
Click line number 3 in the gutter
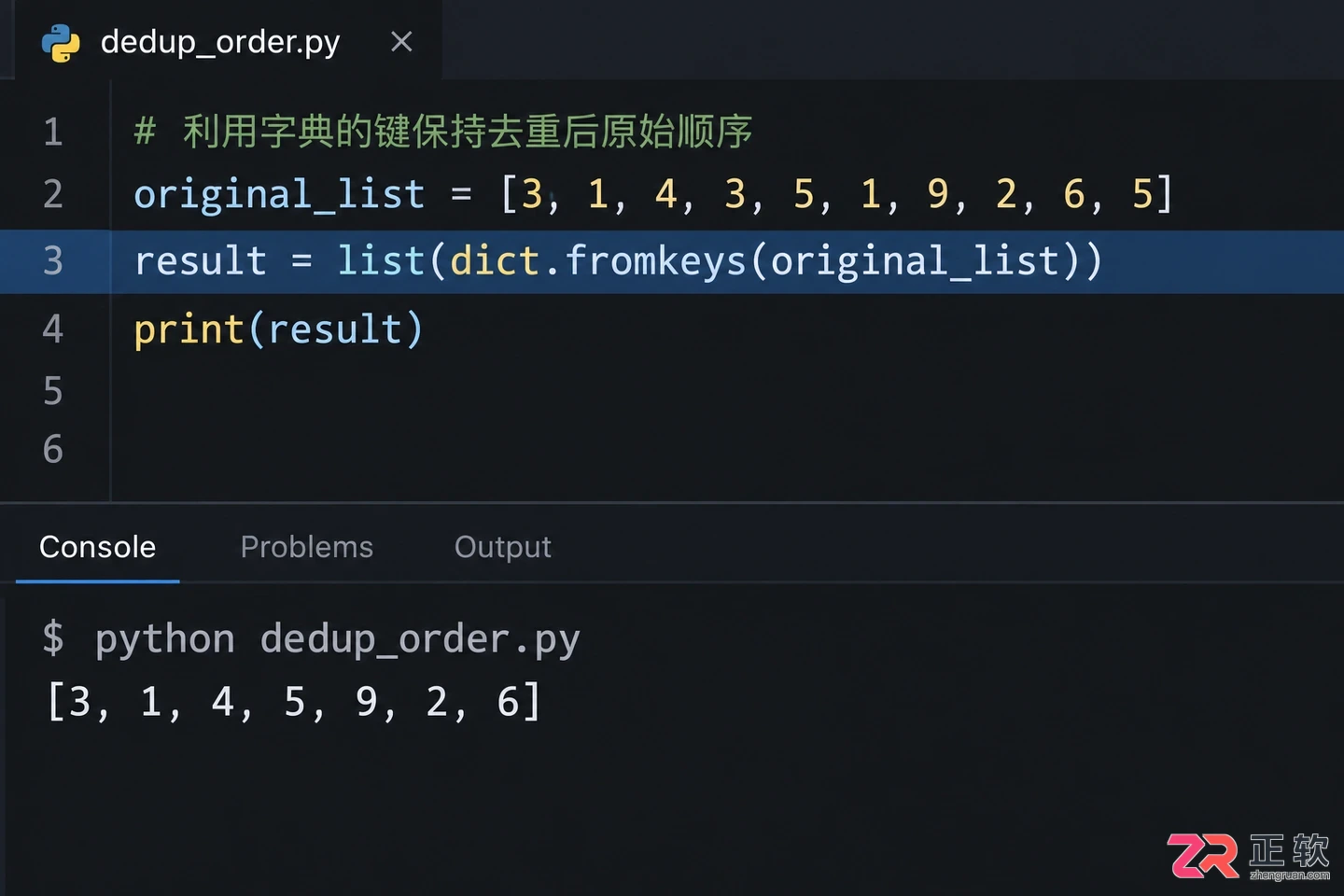pos(53,260)
